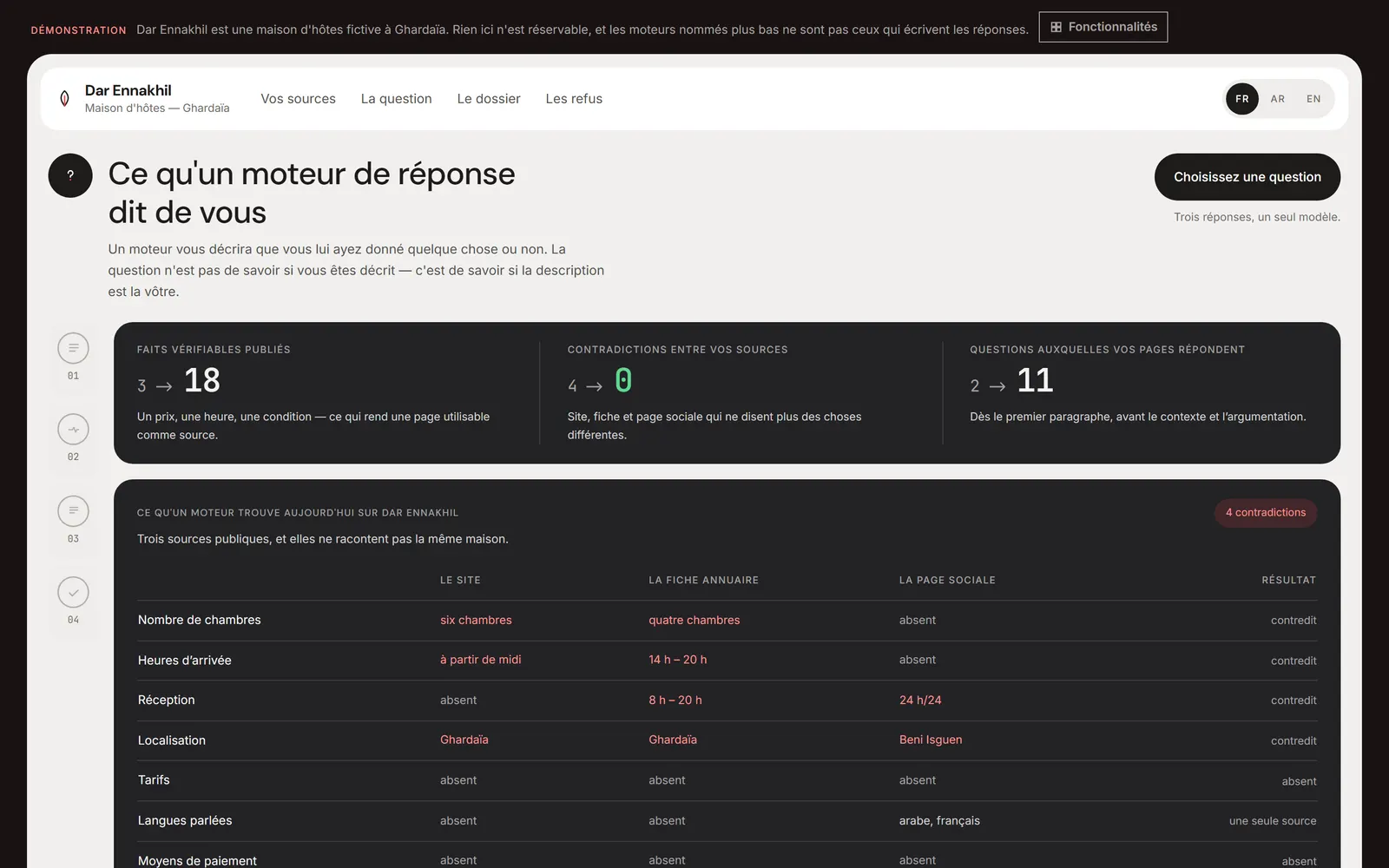The width and height of the screenshot is (1389, 868).
Task: Switch language to AR
Action: tap(1278, 99)
